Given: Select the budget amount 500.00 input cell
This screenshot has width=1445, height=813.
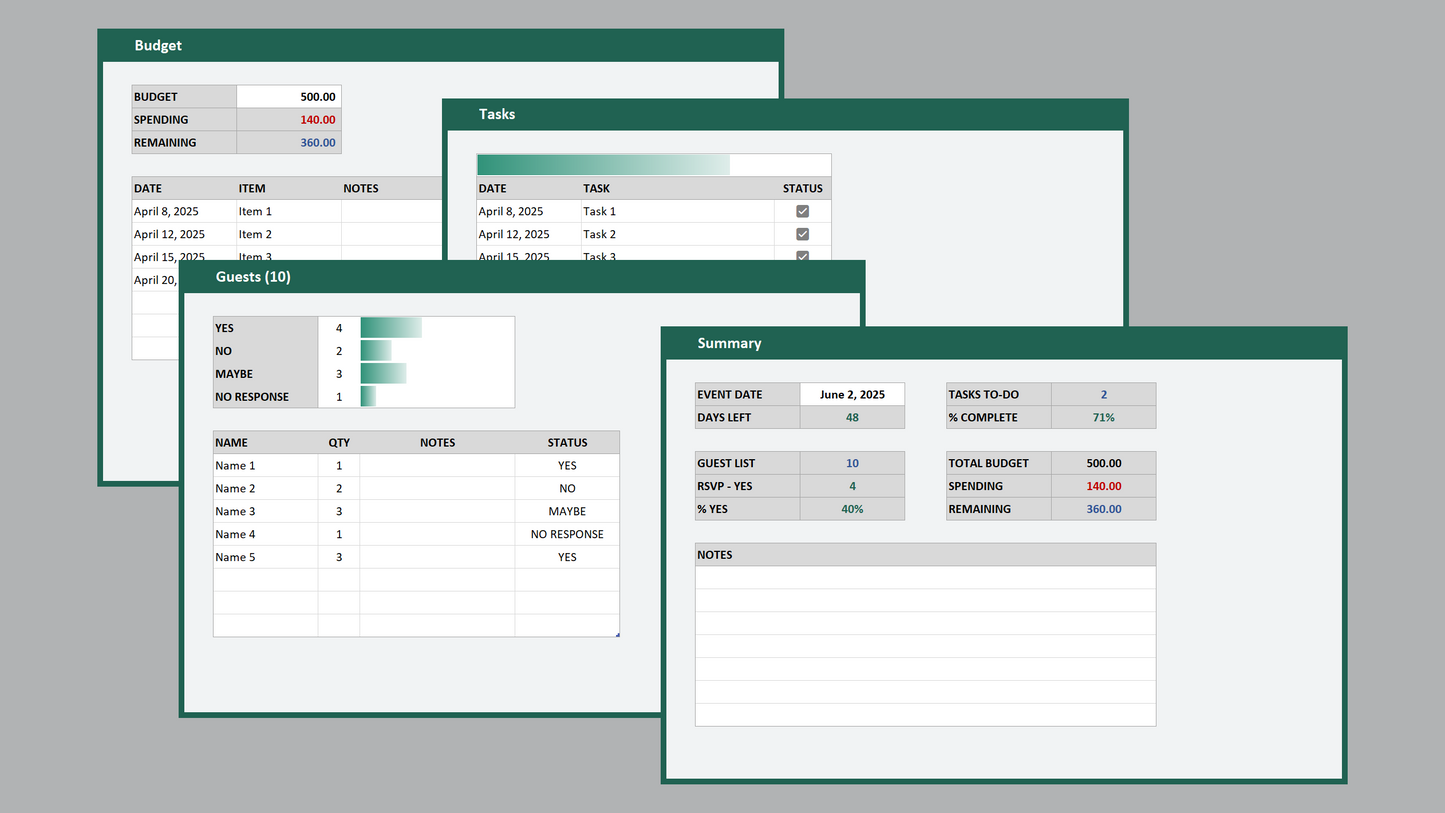Looking at the screenshot, I should pyautogui.click(x=289, y=97).
